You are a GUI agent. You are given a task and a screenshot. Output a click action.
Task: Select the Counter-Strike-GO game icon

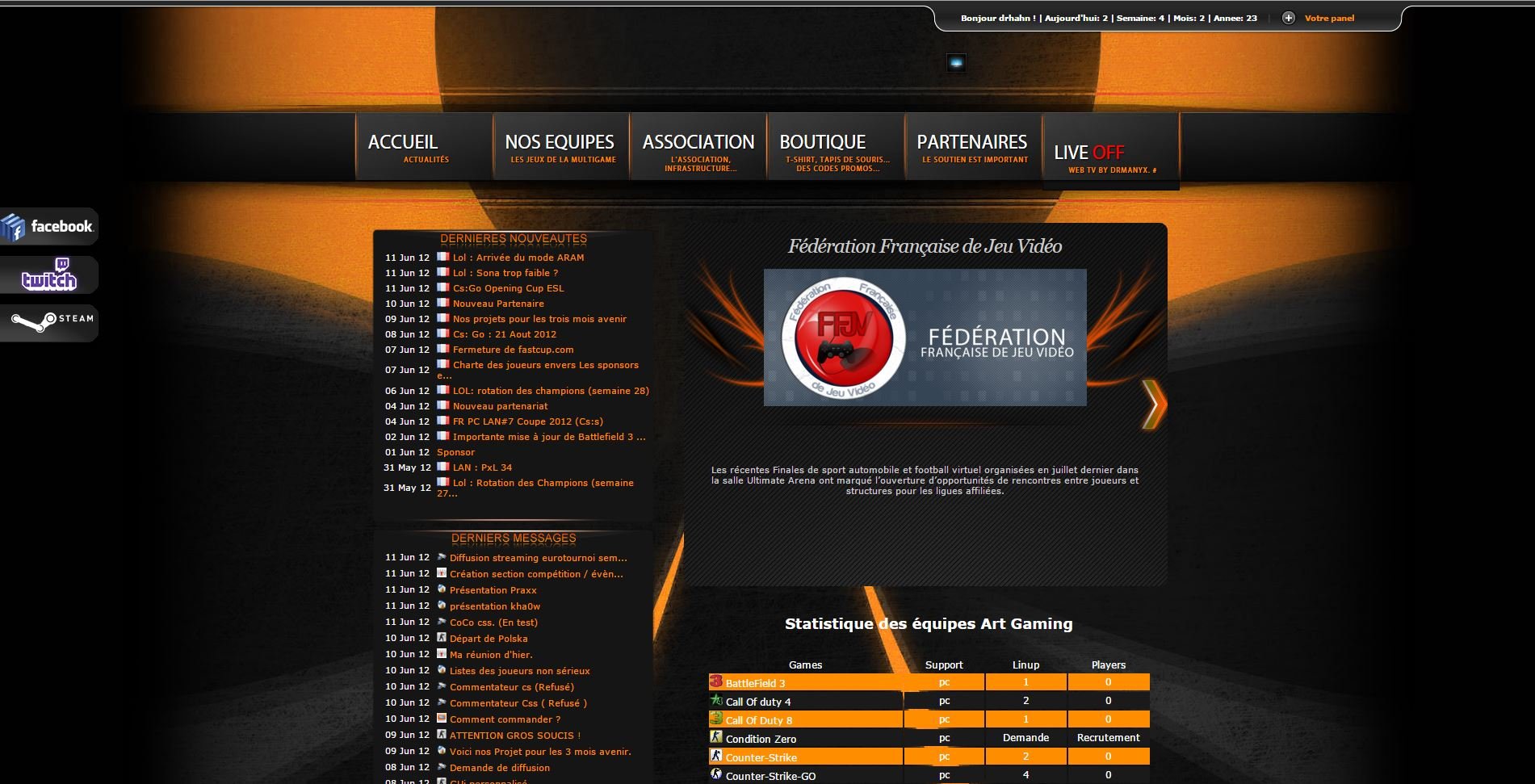tap(715, 774)
